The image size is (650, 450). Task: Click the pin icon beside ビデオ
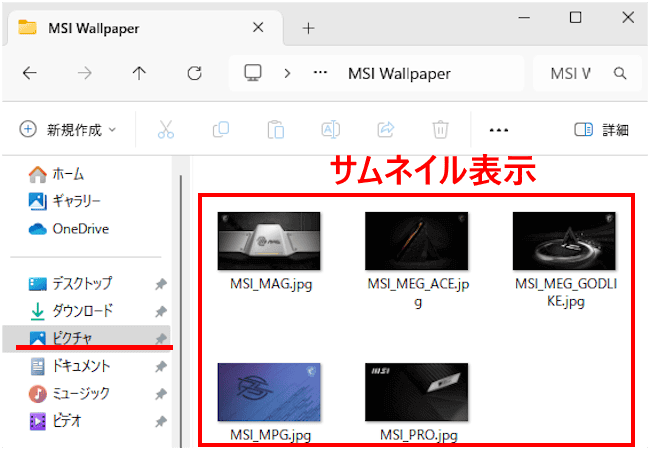pos(161,421)
